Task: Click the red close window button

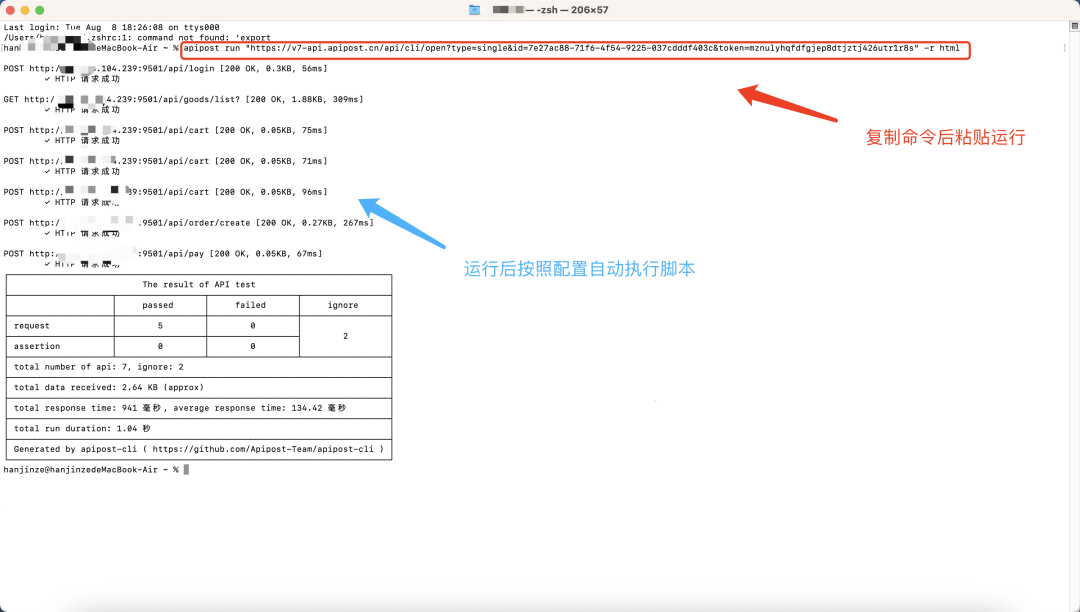Action: point(10,10)
